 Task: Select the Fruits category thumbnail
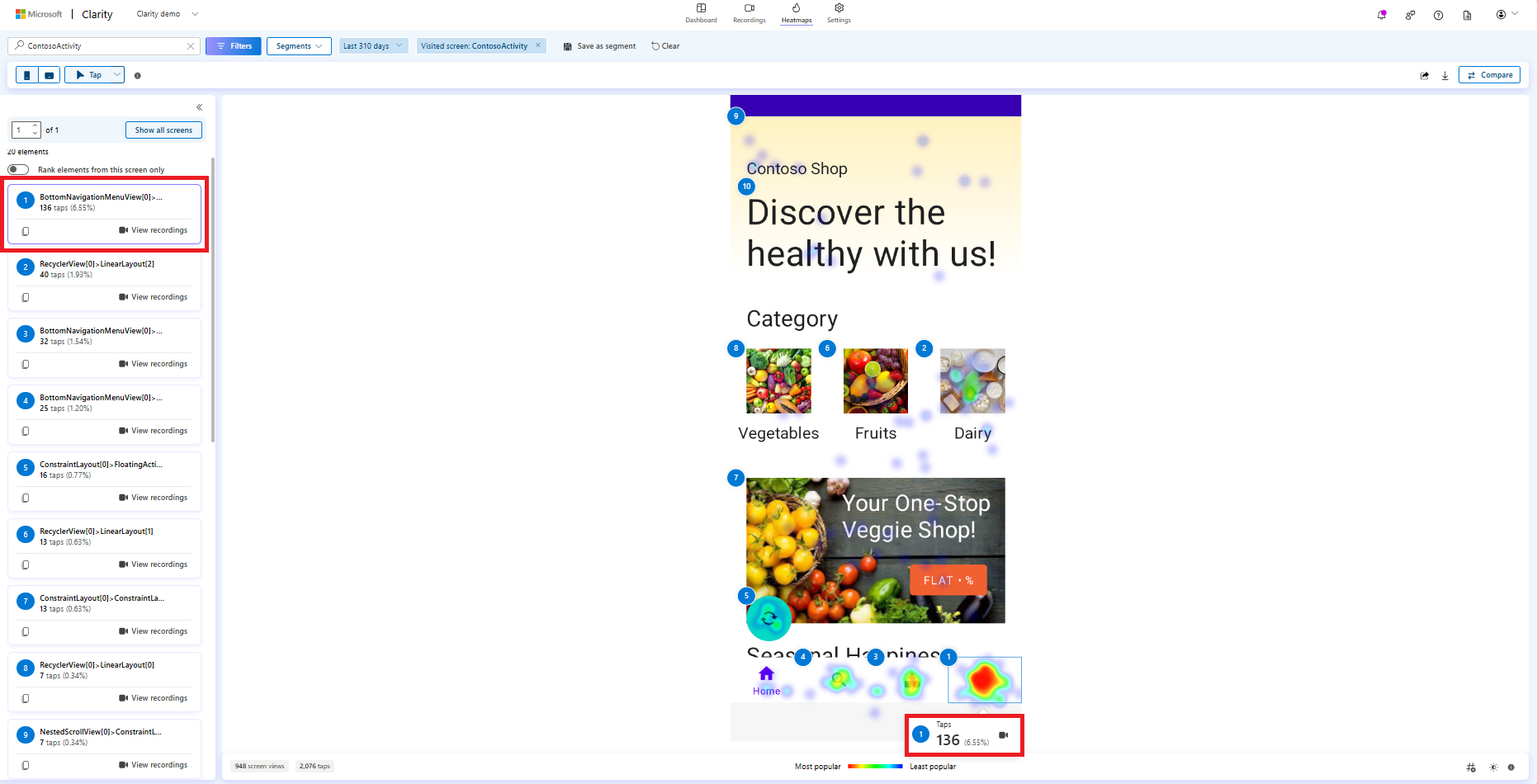pyautogui.click(x=876, y=380)
